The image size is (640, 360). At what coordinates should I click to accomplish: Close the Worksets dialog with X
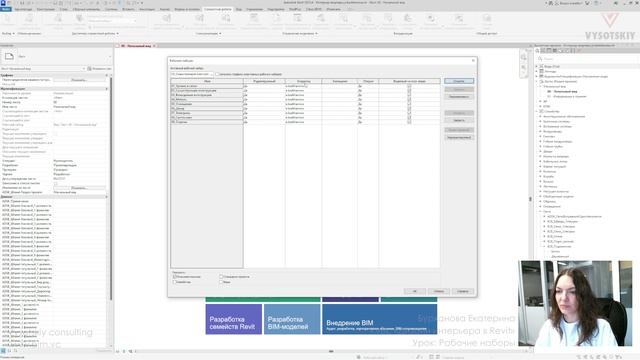(473, 60)
